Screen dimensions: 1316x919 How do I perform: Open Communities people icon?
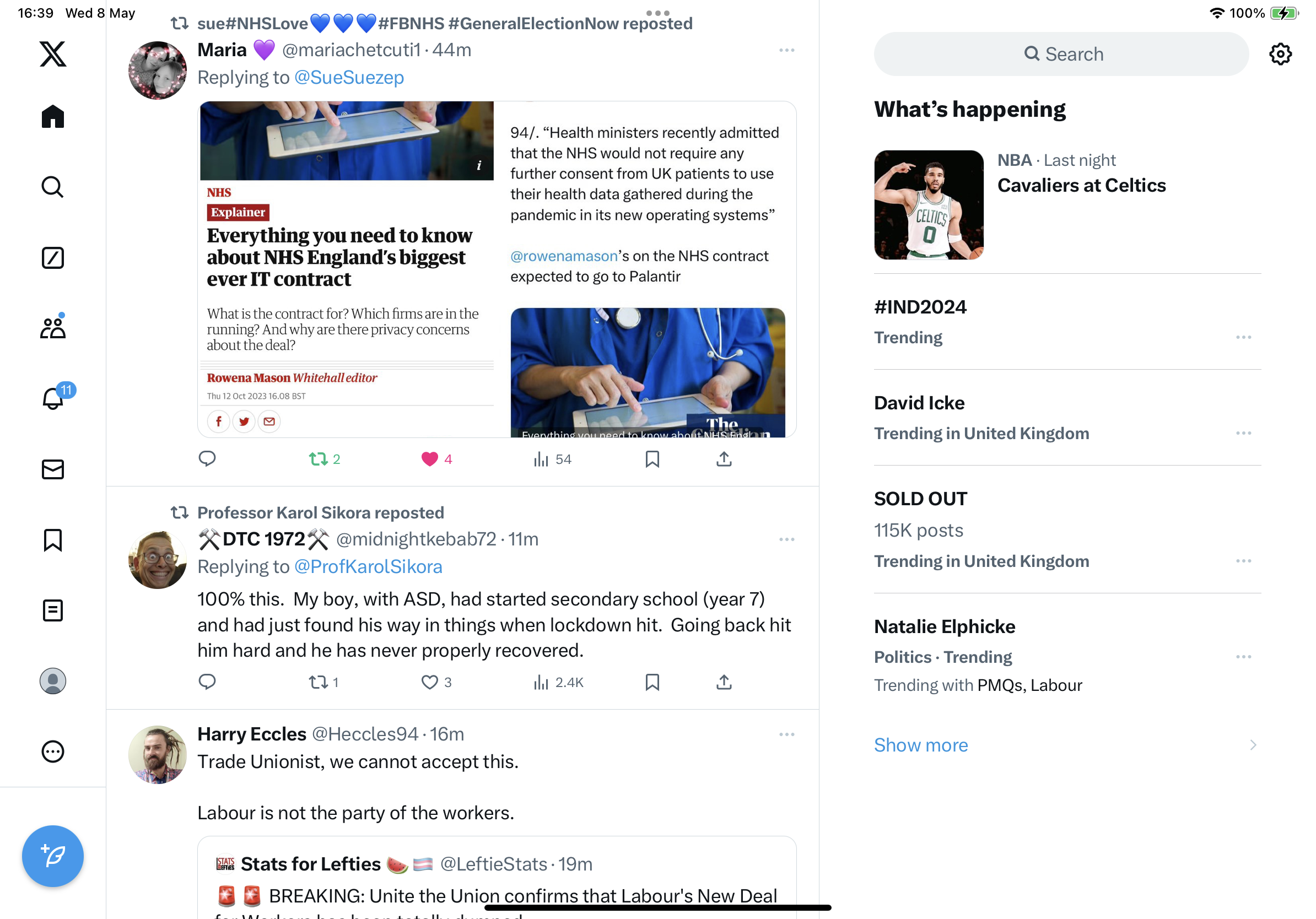(53, 327)
